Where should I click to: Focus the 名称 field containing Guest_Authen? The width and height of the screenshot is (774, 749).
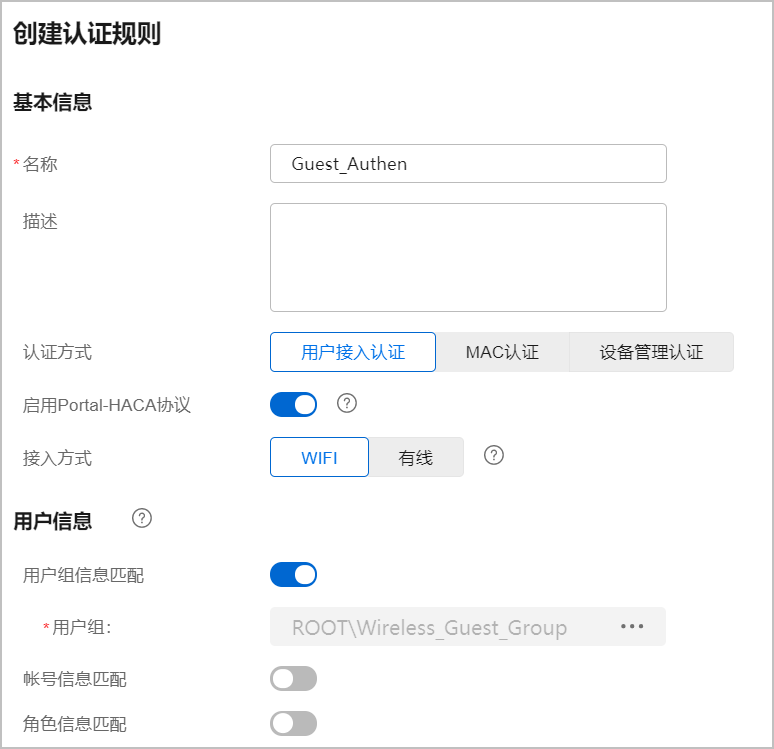tap(468, 163)
